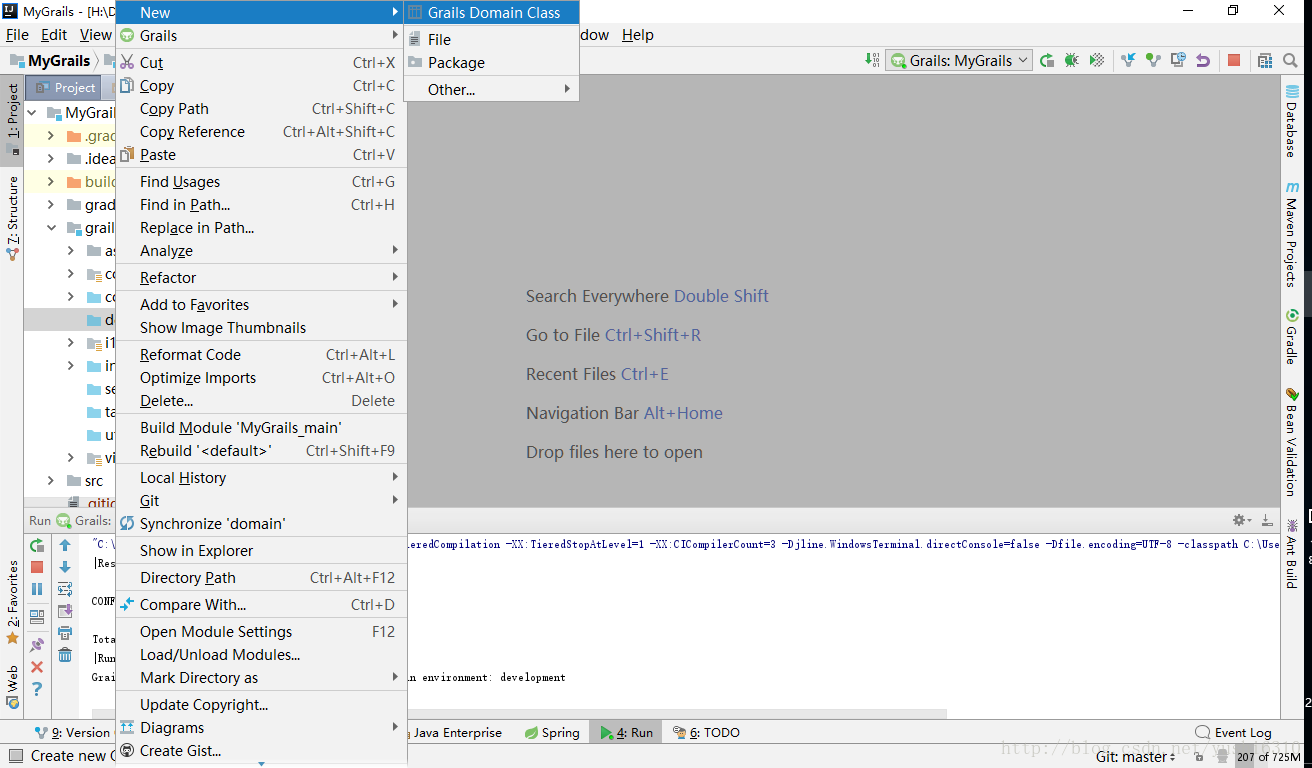1312x768 pixels.
Task: Click the Down Stack Trace arrow
Action: click(65, 567)
